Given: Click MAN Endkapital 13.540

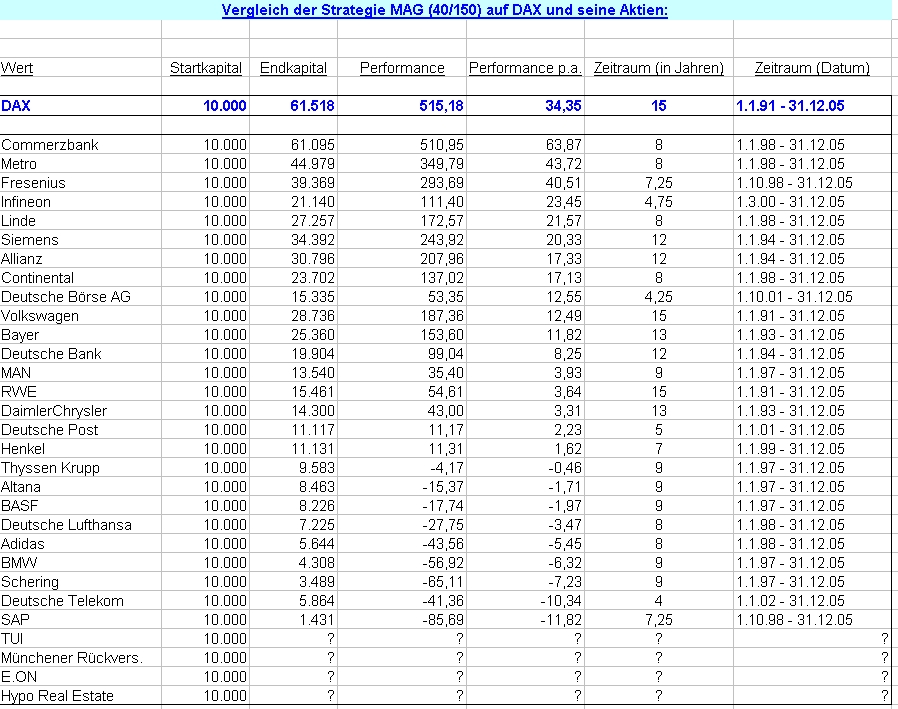Looking at the screenshot, I should [312, 373].
